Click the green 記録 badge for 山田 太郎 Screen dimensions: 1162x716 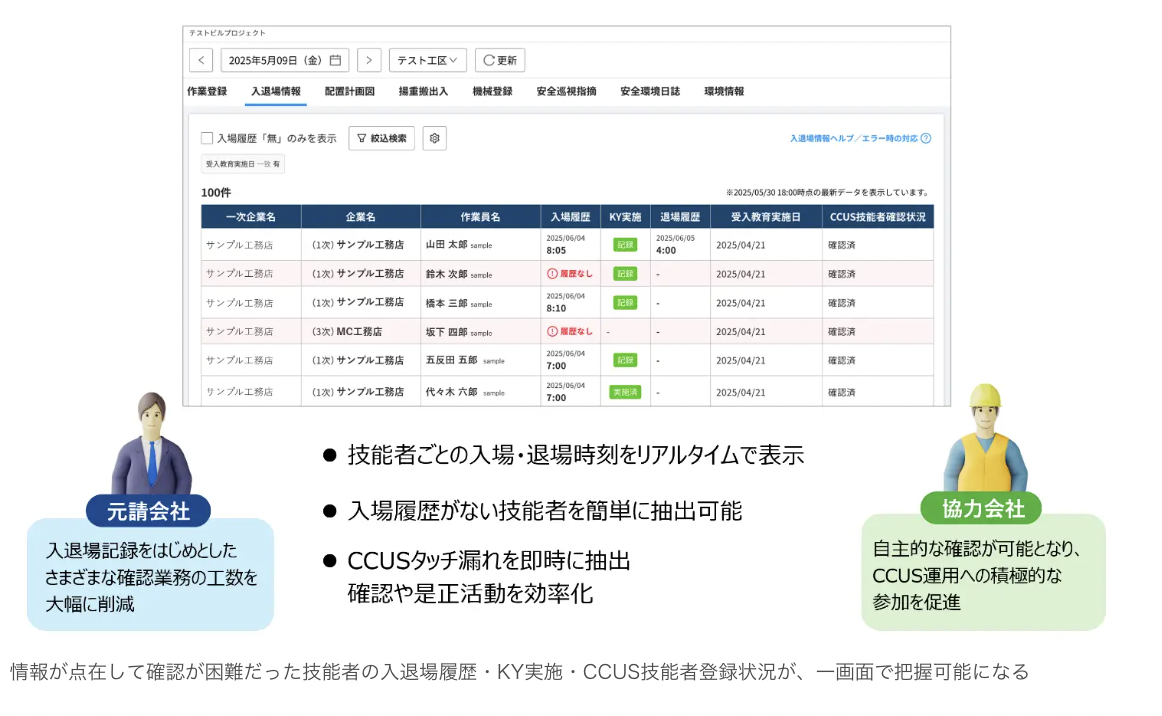tap(625, 245)
